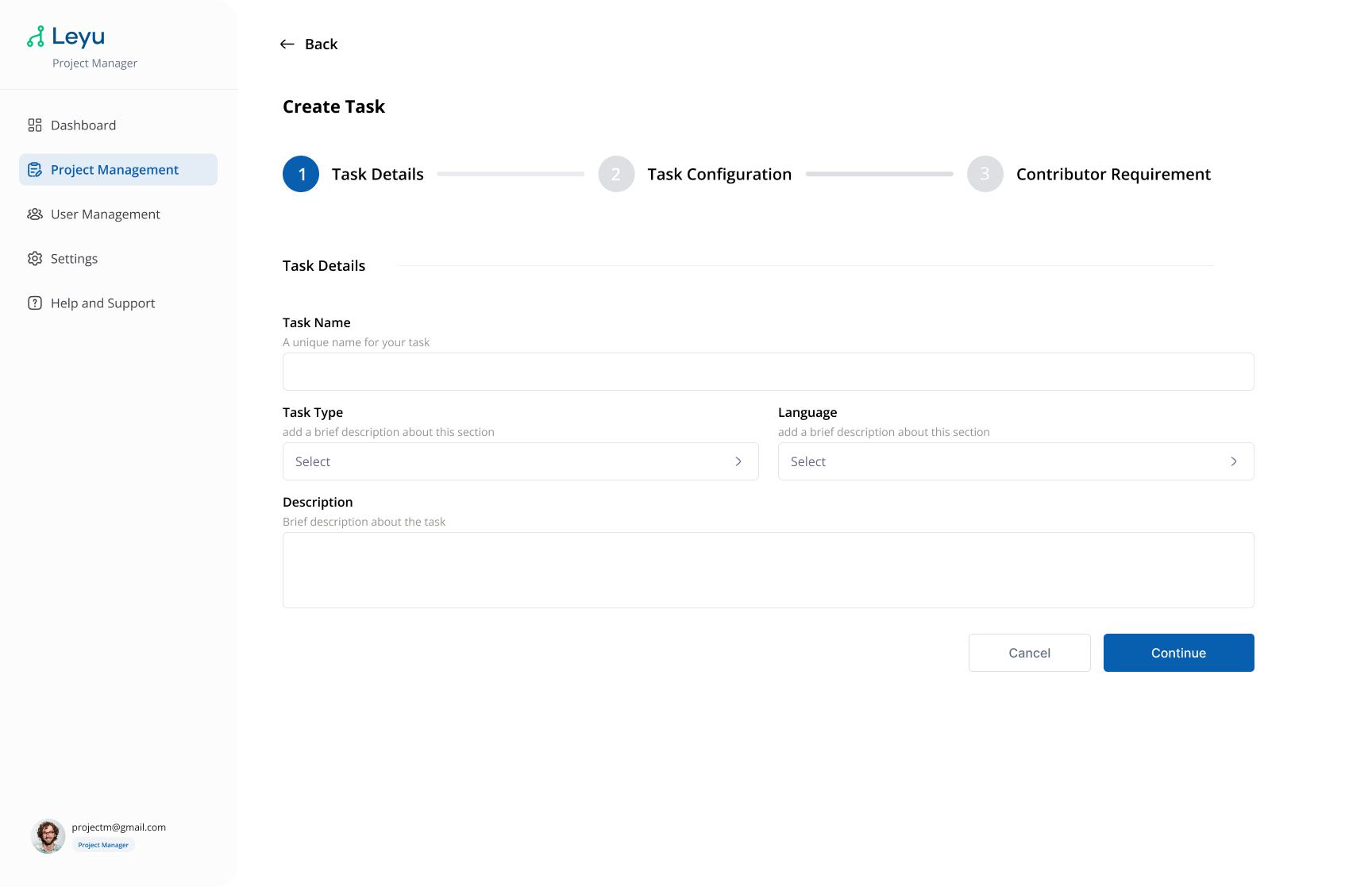Select the Dashboard icon in sidebar

34,125
